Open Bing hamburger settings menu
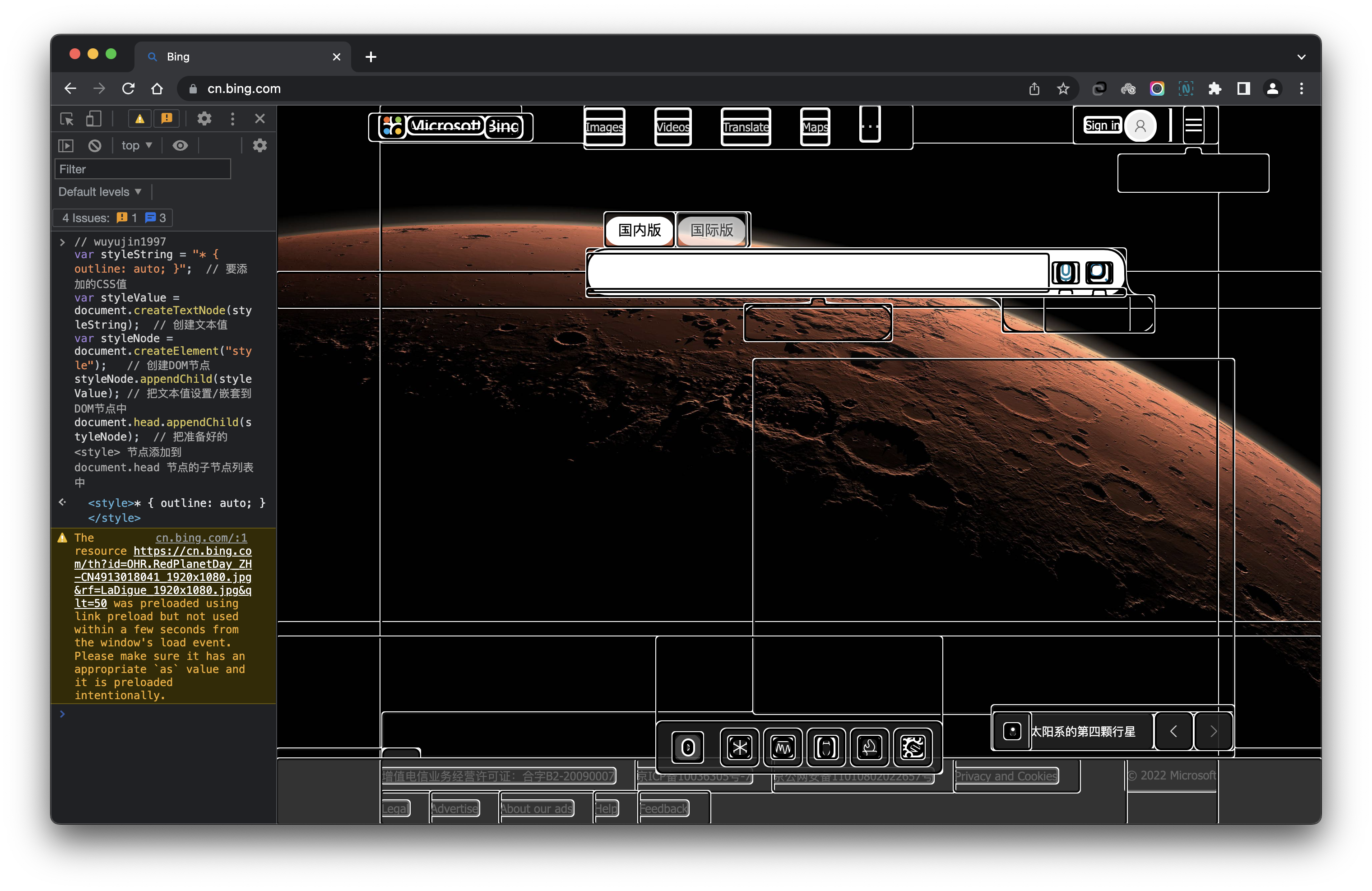 [x=1193, y=125]
